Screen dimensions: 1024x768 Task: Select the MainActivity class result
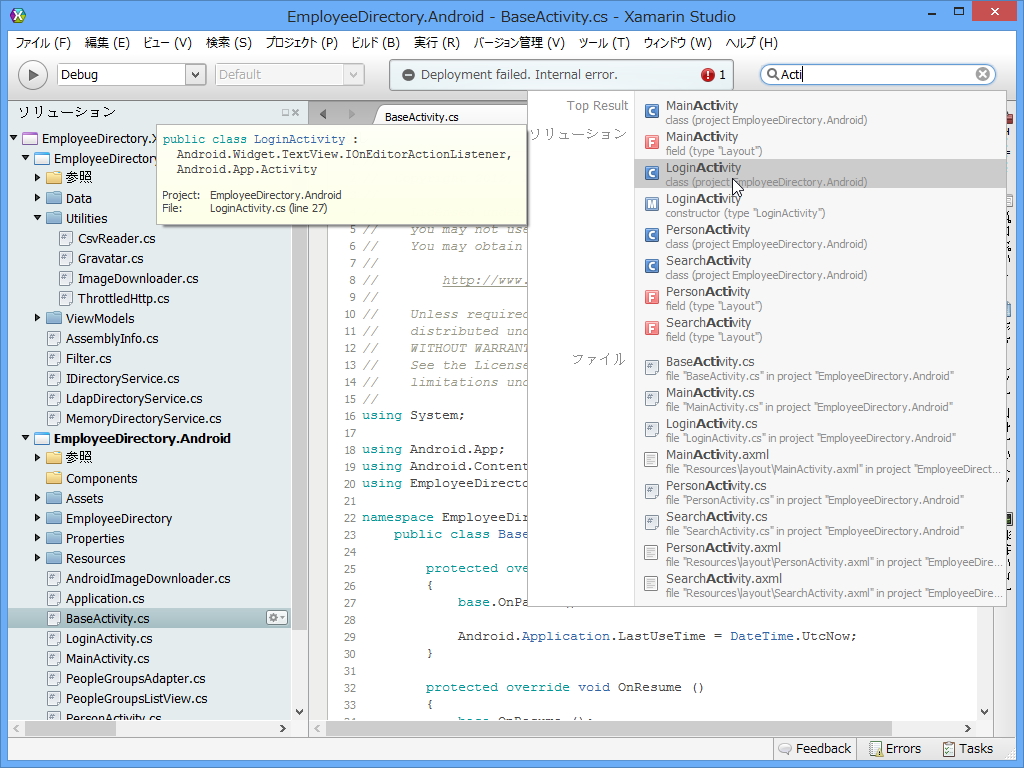point(766,112)
